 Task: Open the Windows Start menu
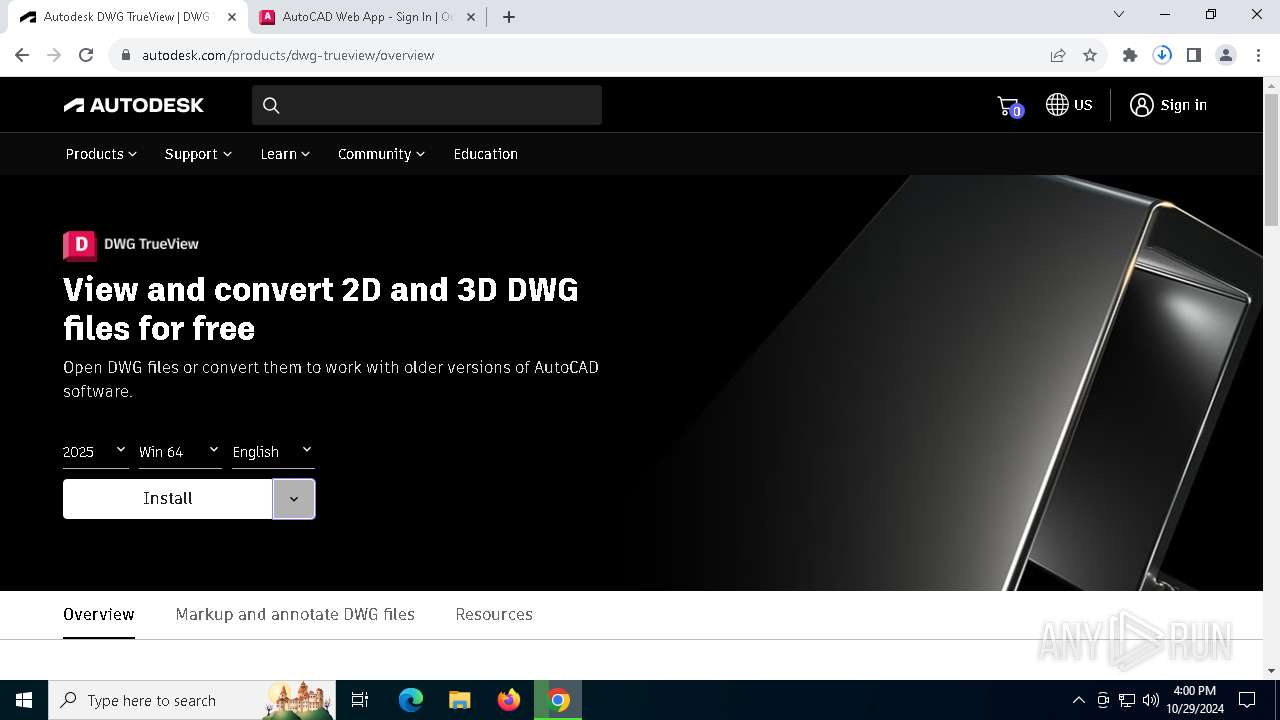click(x=24, y=700)
